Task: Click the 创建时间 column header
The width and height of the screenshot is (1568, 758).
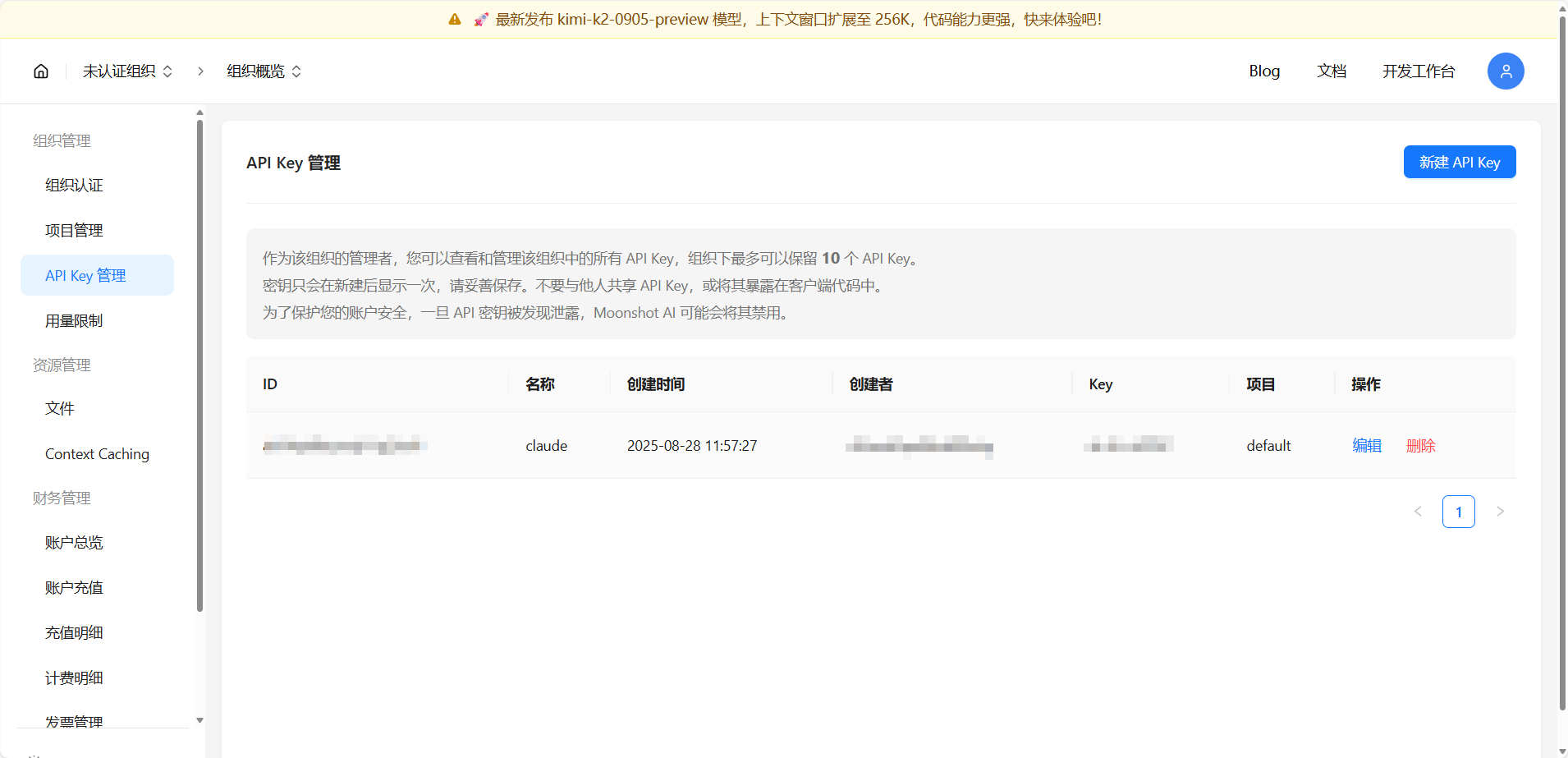Action: tap(656, 384)
